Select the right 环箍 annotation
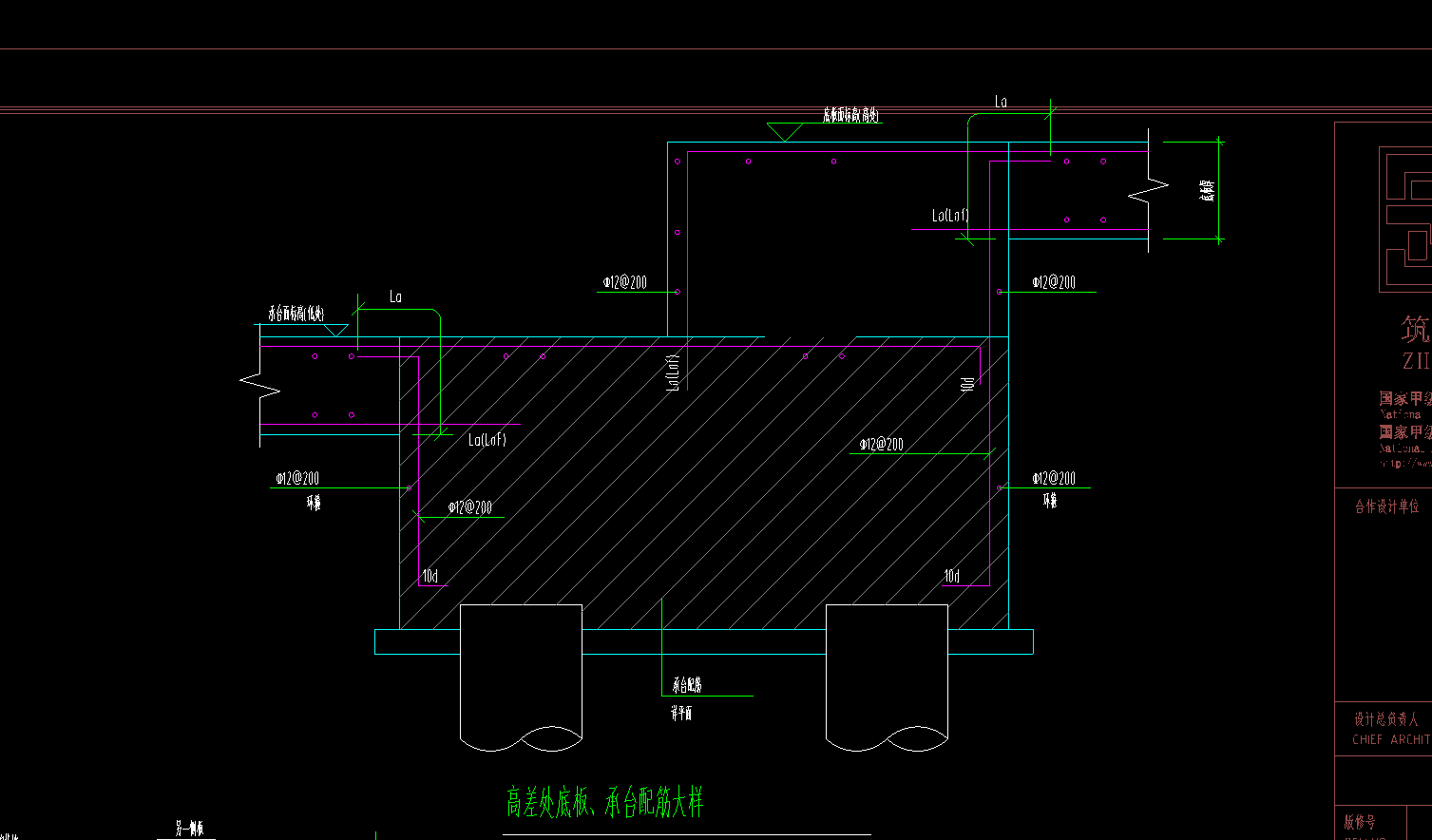The width and height of the screenshot is (1432, 840). (1050, 501)
